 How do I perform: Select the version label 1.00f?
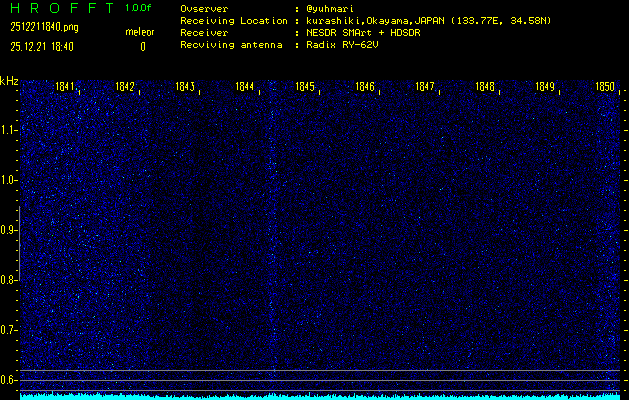[x=138, y=8]
